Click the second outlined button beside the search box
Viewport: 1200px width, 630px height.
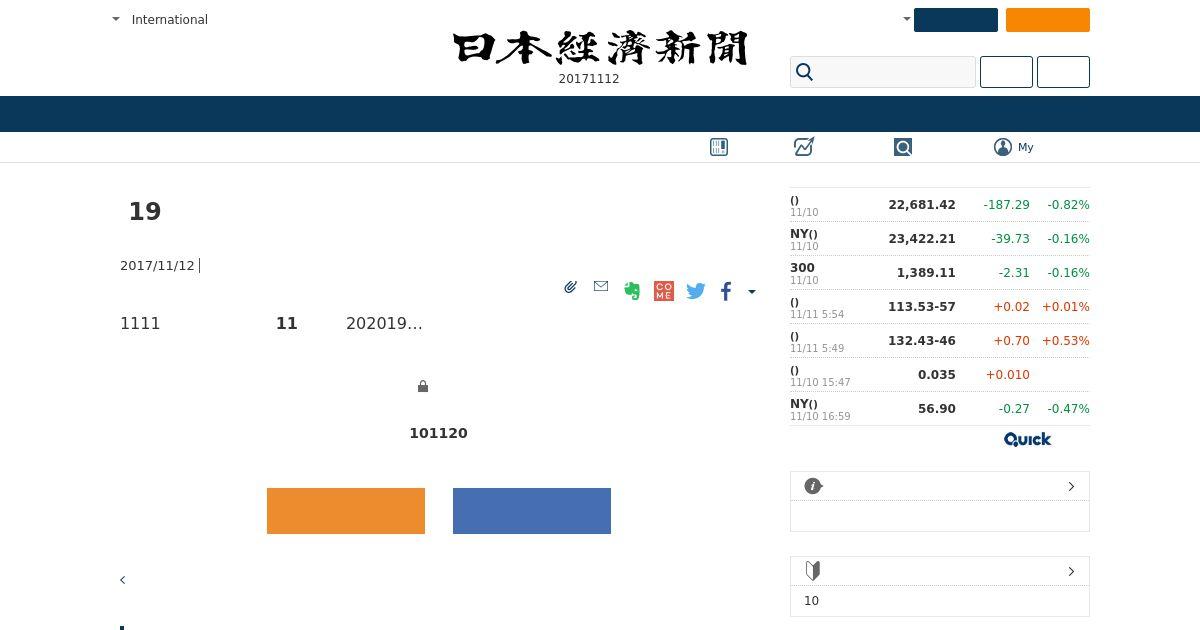[x=1063, y=72]
